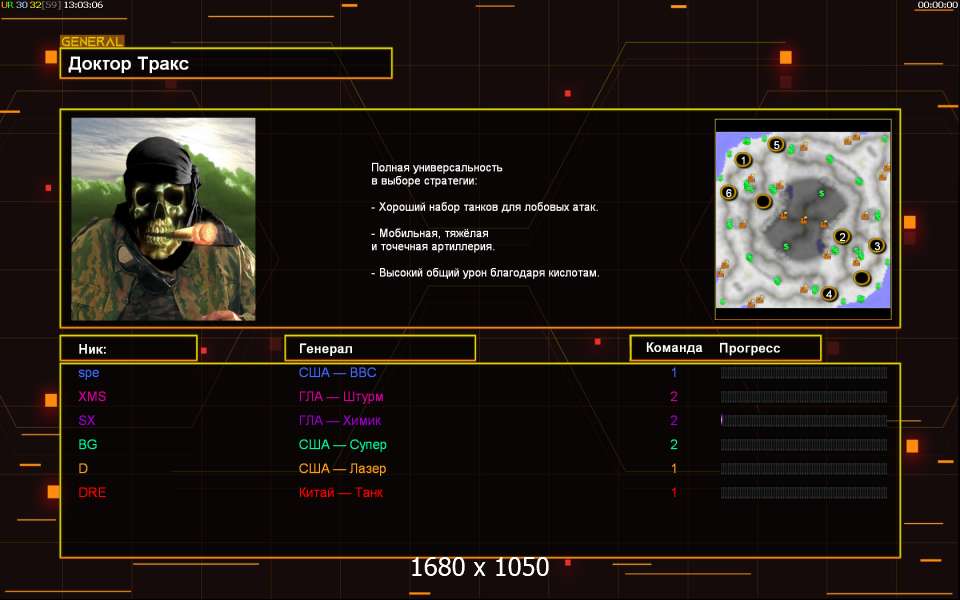Click the progress bar for spe

coord(804,373)
